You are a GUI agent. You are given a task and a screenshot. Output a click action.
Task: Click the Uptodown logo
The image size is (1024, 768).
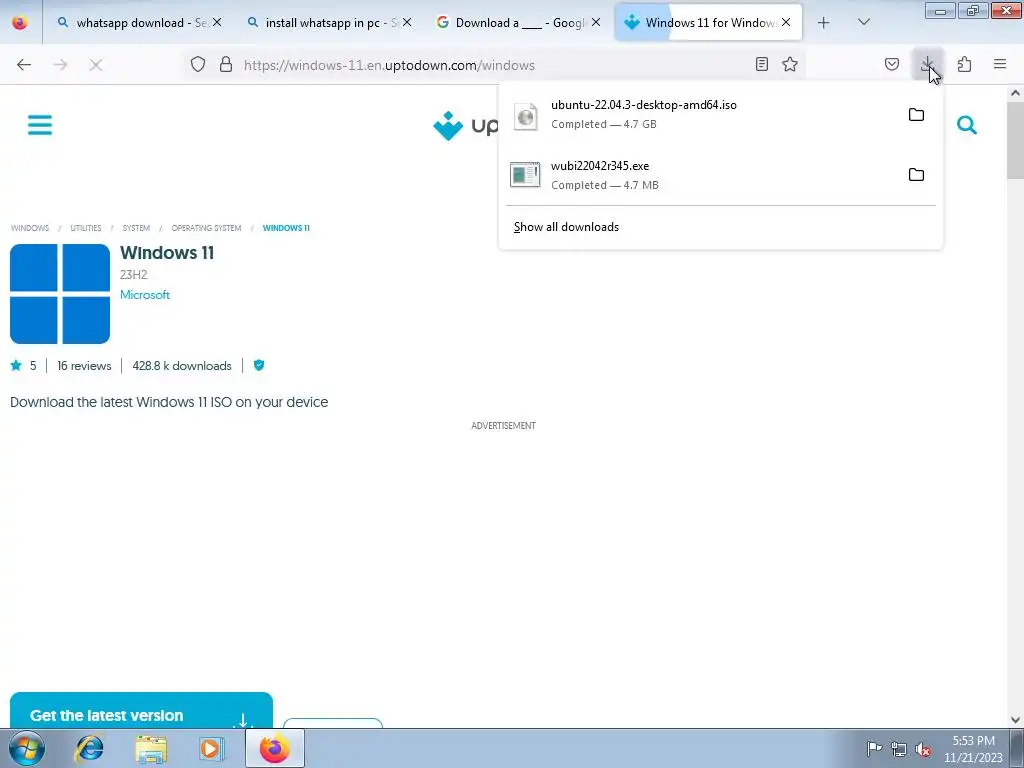pyautogui.click(x=465, y=125)
